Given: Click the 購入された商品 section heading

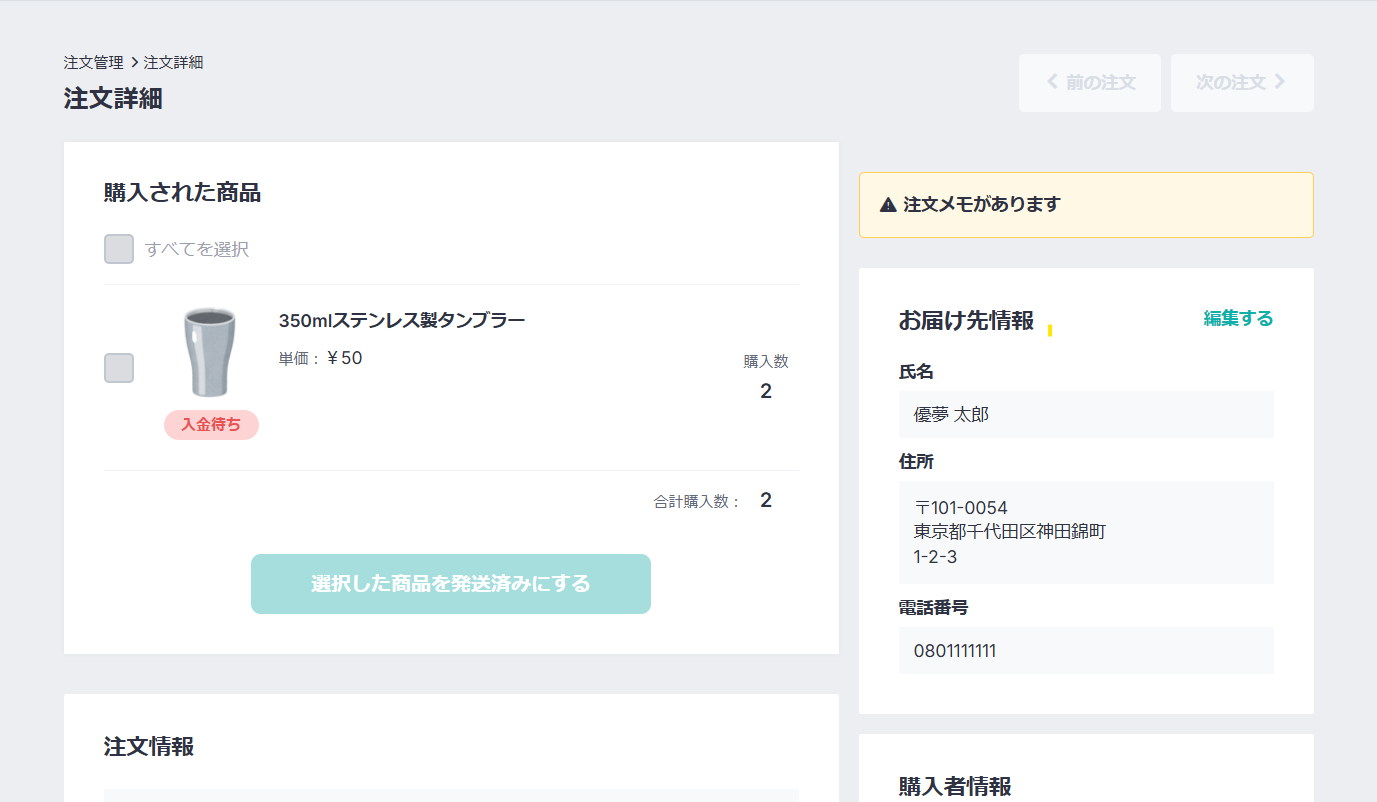Looking at the screenshot, I should point(182,193).
